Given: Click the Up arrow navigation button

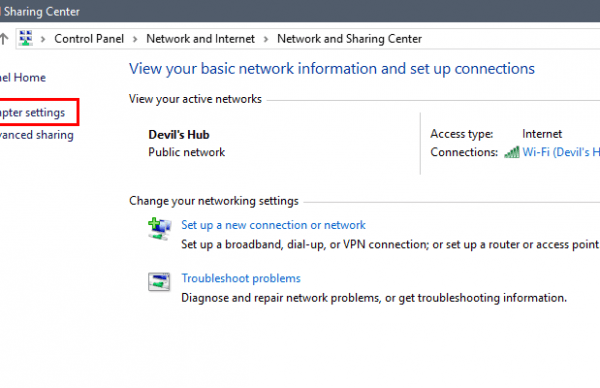Looking at the screenshot, I should click(x=4, y=39).
